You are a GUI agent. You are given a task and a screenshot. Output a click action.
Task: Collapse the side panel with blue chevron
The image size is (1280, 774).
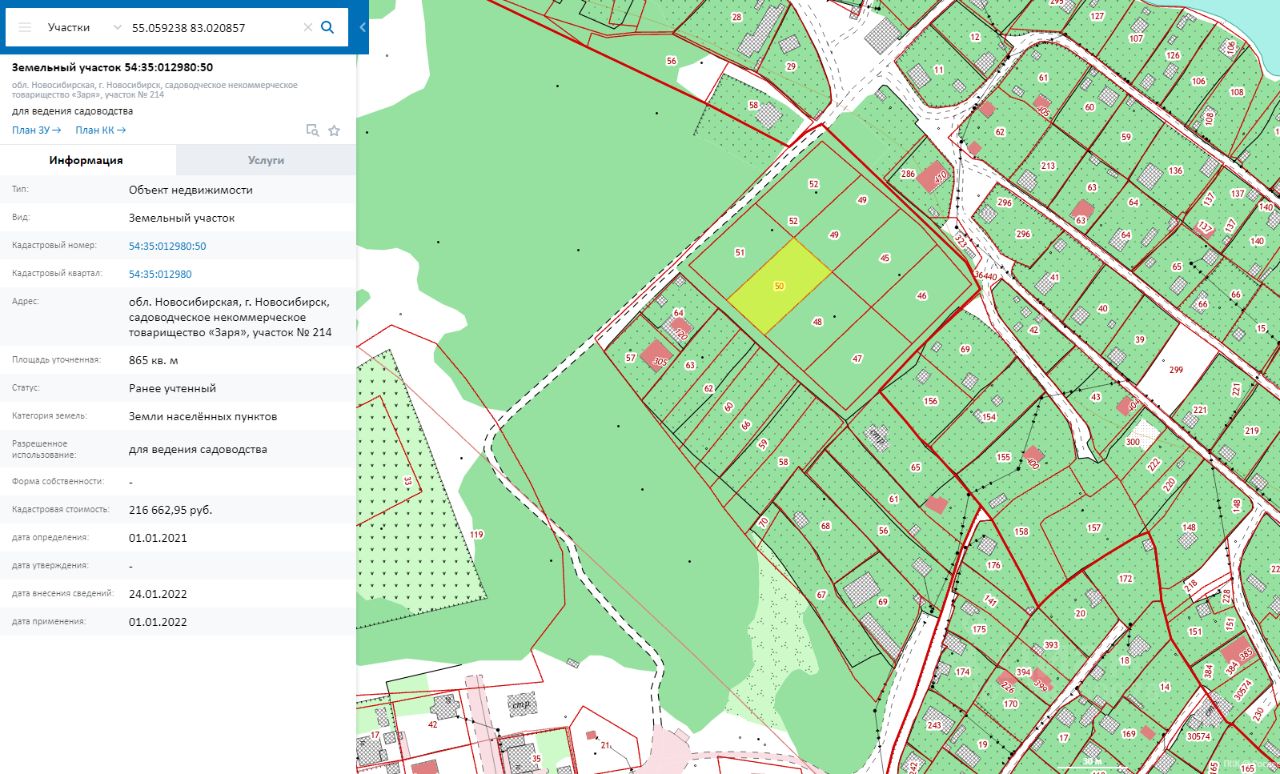tap(362, 27)
